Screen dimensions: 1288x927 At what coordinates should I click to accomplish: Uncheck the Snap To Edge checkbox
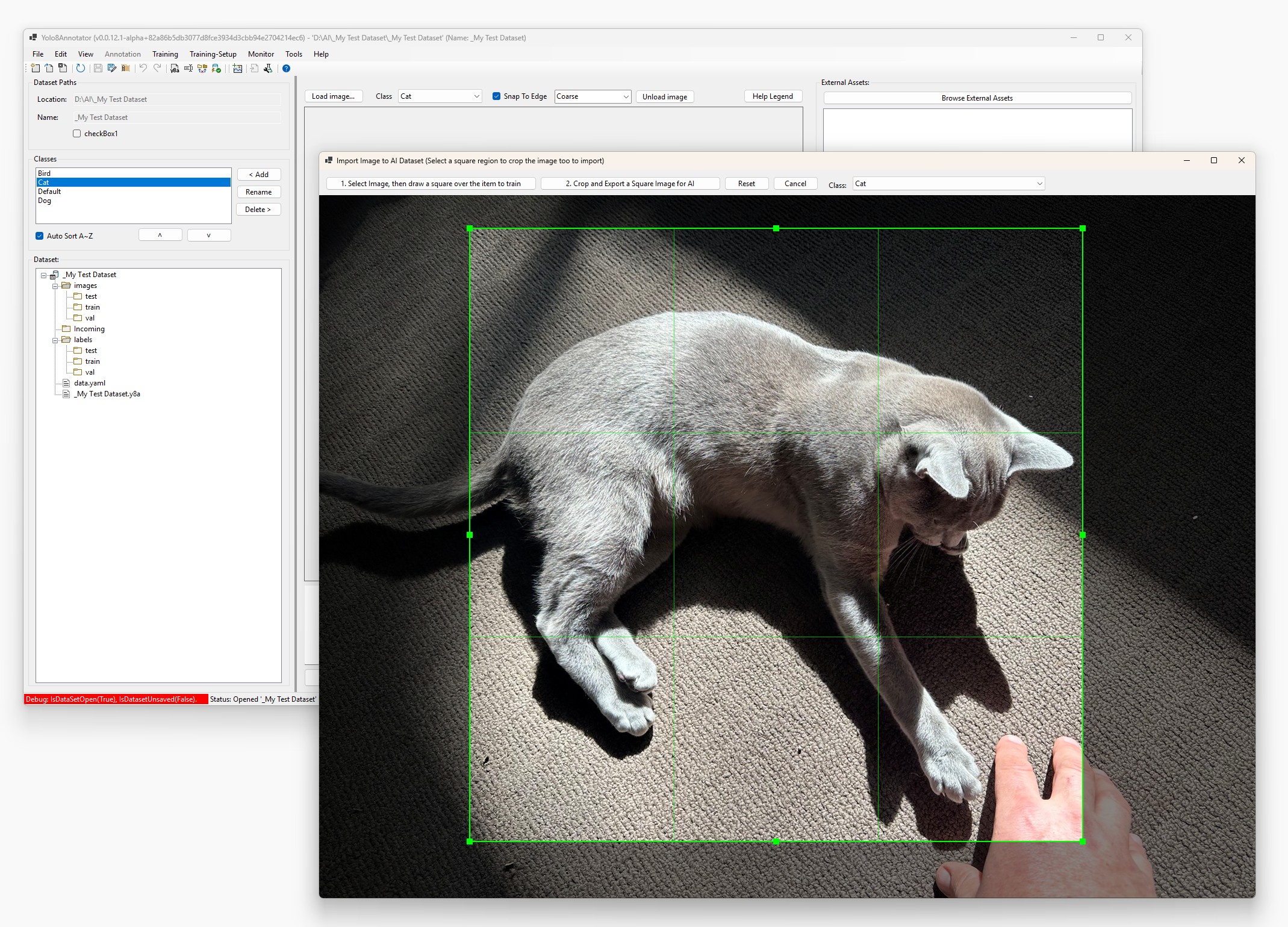point(497,96)
